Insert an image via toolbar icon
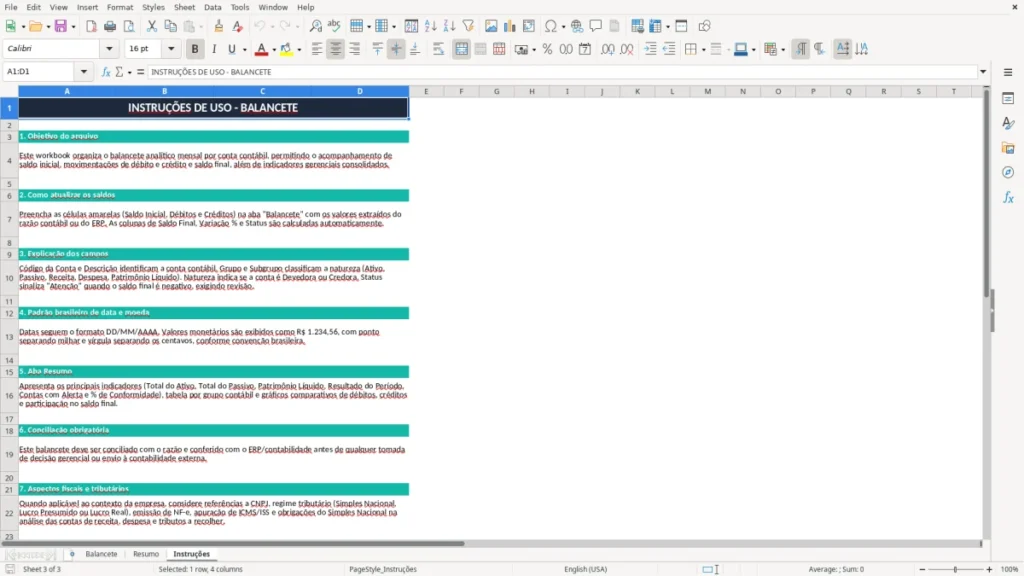Screen dimensions: 1024x576 point(491,26)
